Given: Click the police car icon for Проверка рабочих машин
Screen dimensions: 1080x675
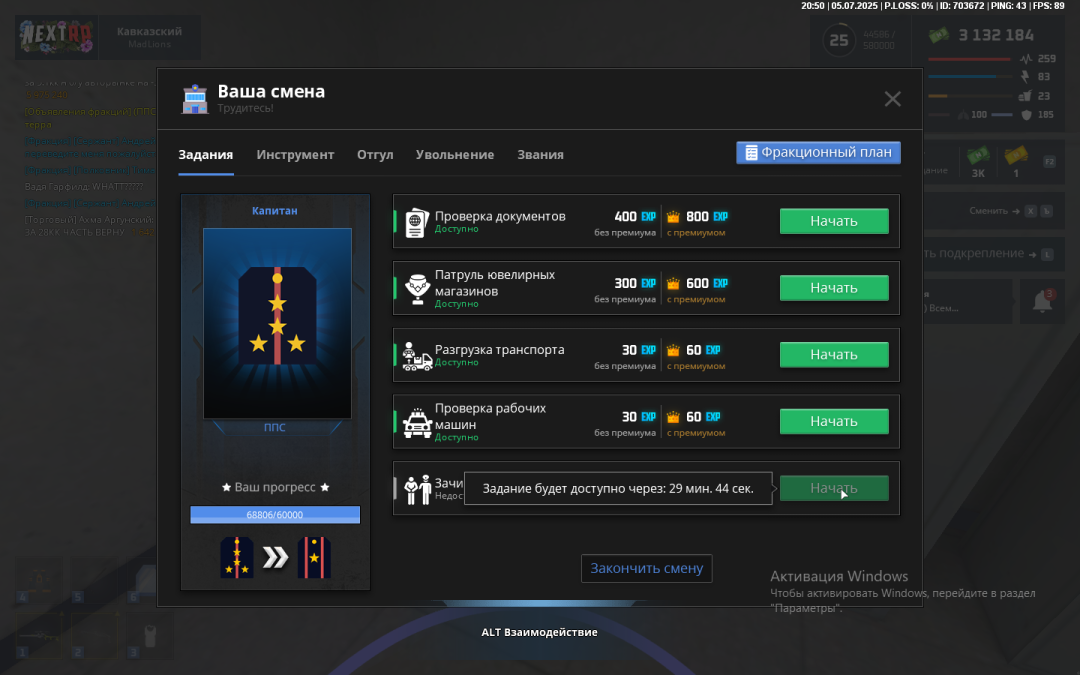Looking at the screenshot, I should point(417,422).
